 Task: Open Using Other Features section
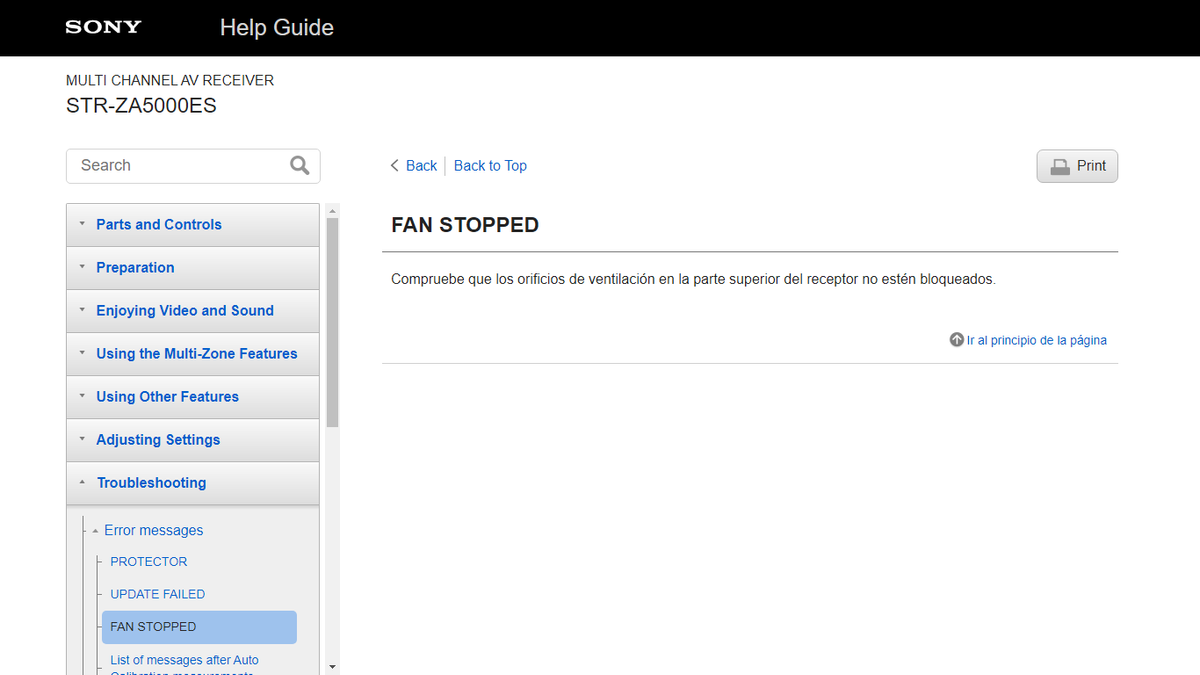193,397
